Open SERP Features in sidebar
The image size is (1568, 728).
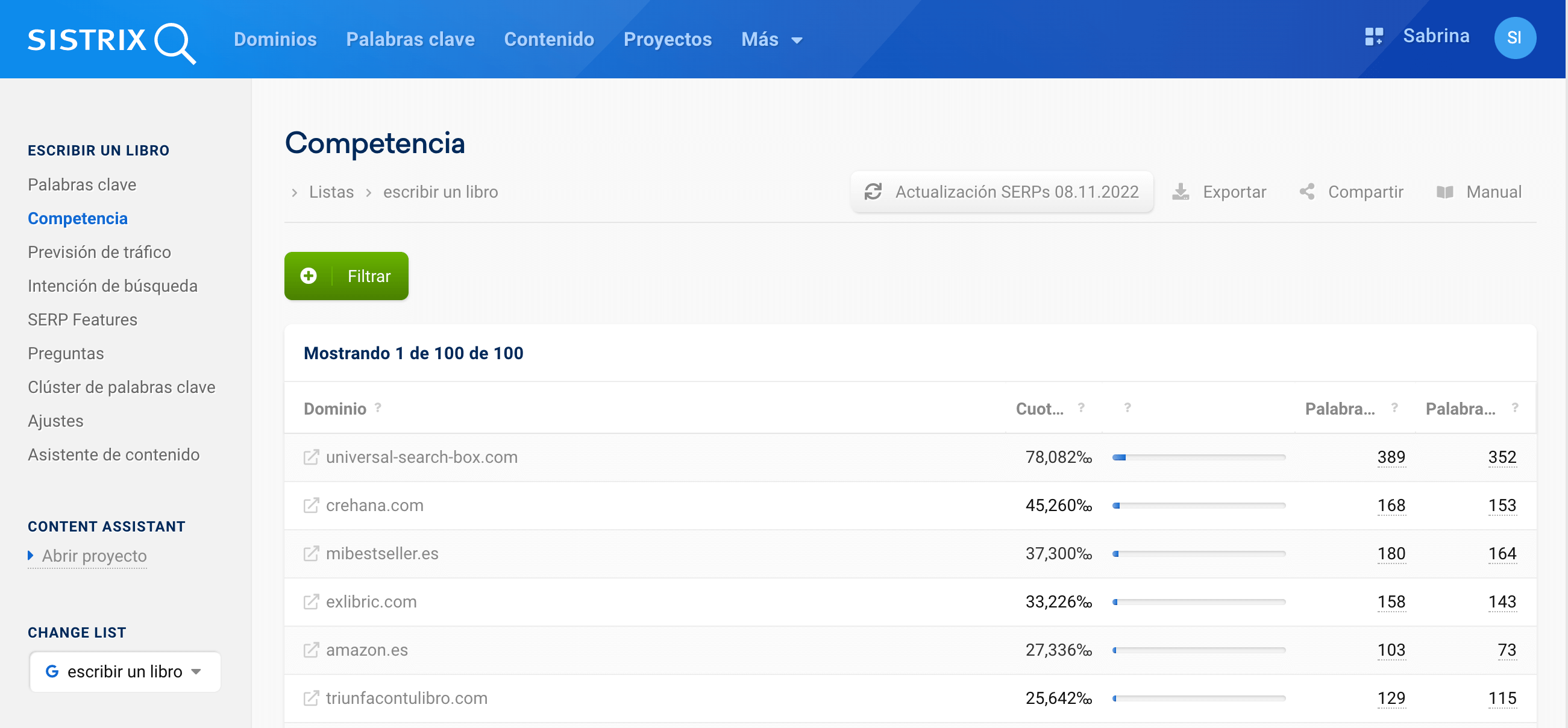point(82,319)
